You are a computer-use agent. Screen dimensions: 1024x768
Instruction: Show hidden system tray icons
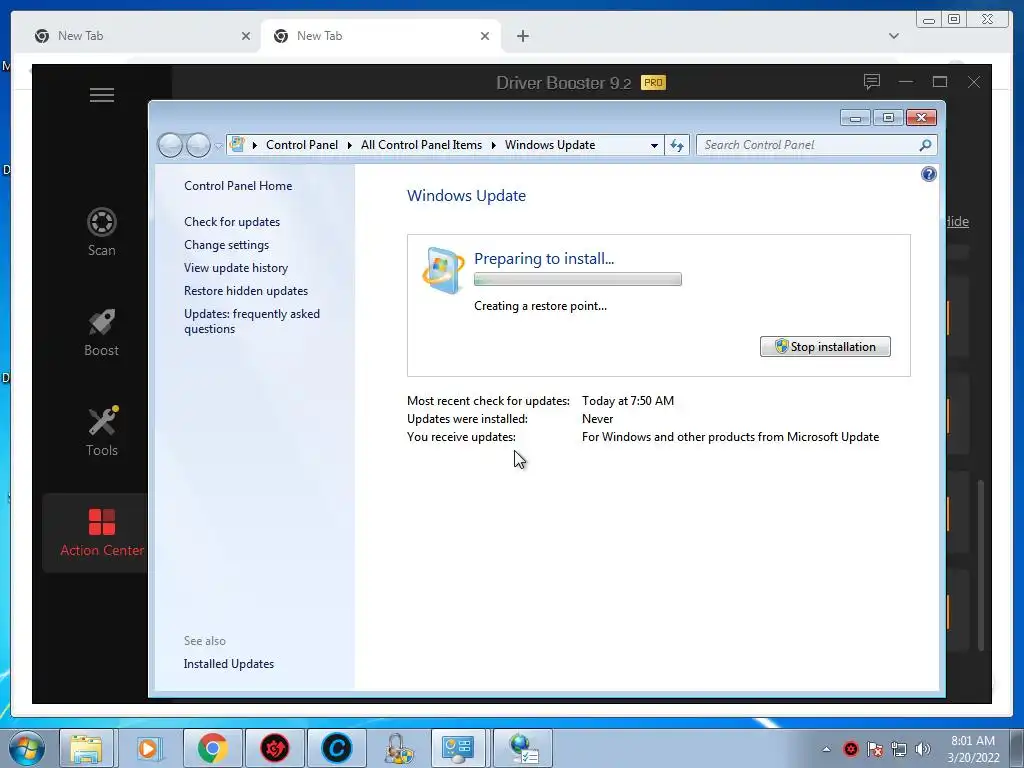[826, 749]
